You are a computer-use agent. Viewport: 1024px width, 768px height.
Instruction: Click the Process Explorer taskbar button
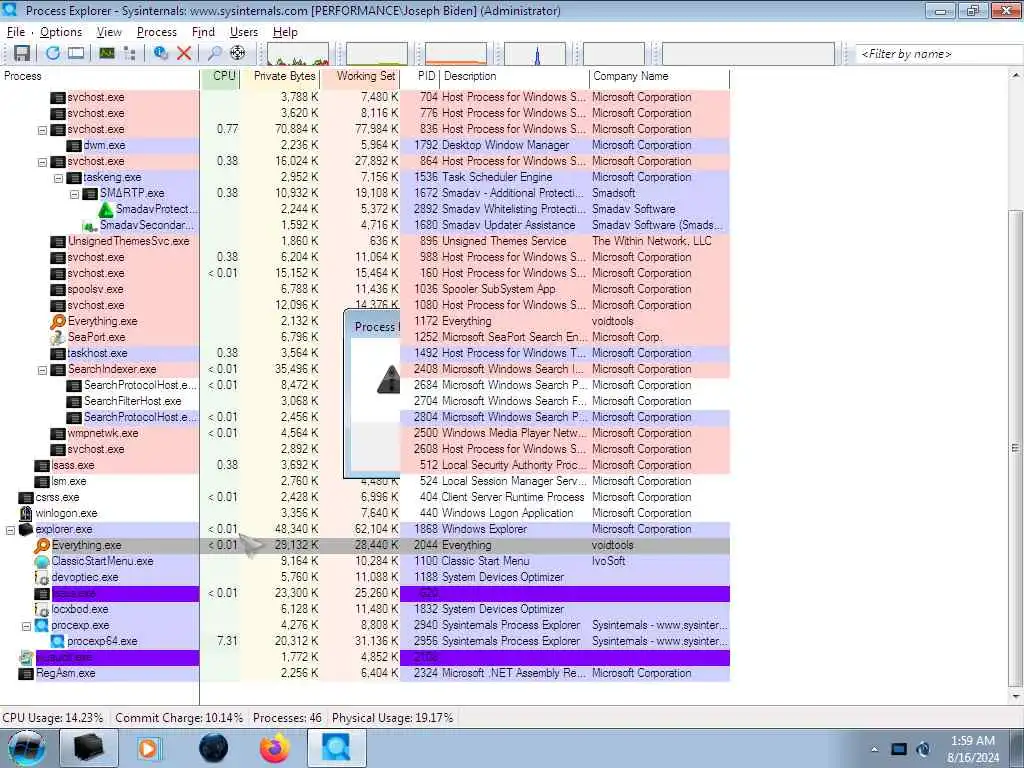pos(336,748)
